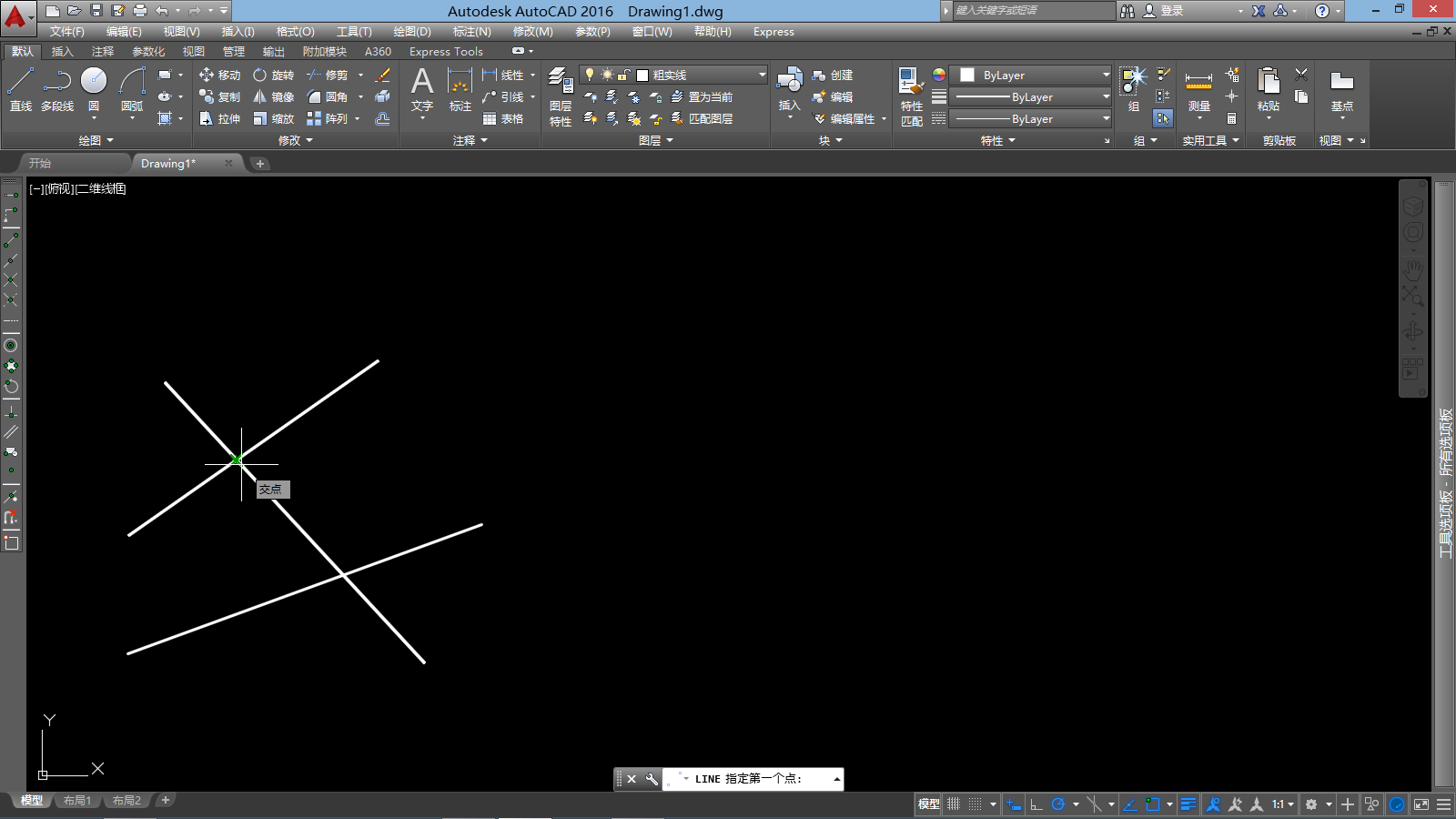Viewport: 1456px width, 819px height.
Task: Click the Text (文字) annotation tool
Action: 421,89
